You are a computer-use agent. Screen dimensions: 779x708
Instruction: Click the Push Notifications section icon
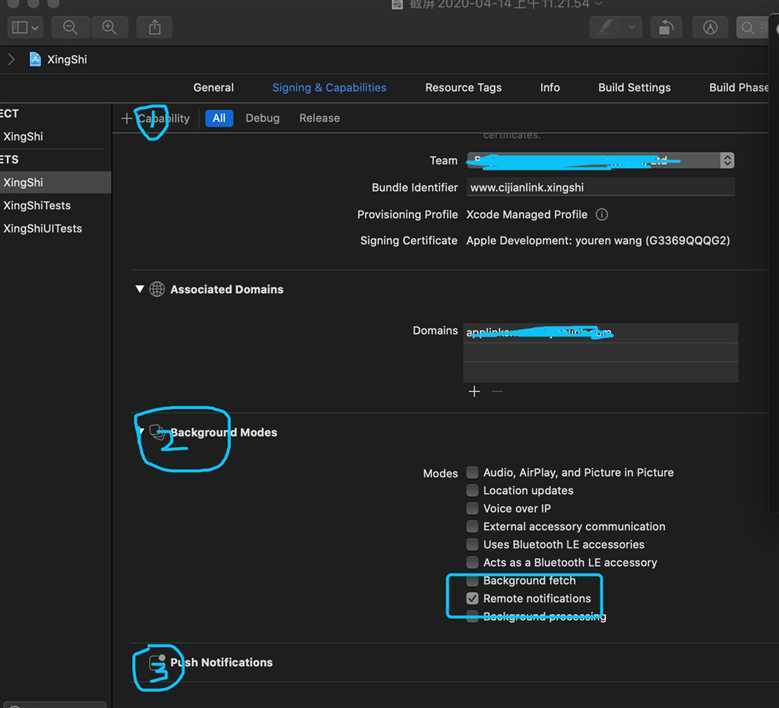coord(157,662)
